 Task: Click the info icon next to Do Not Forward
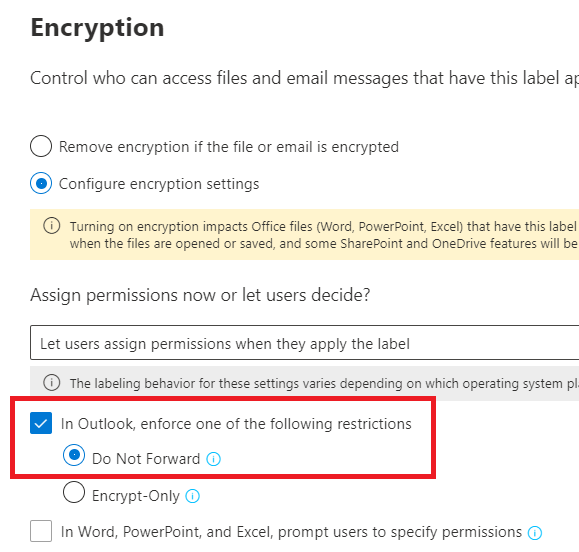click(213, 459)
